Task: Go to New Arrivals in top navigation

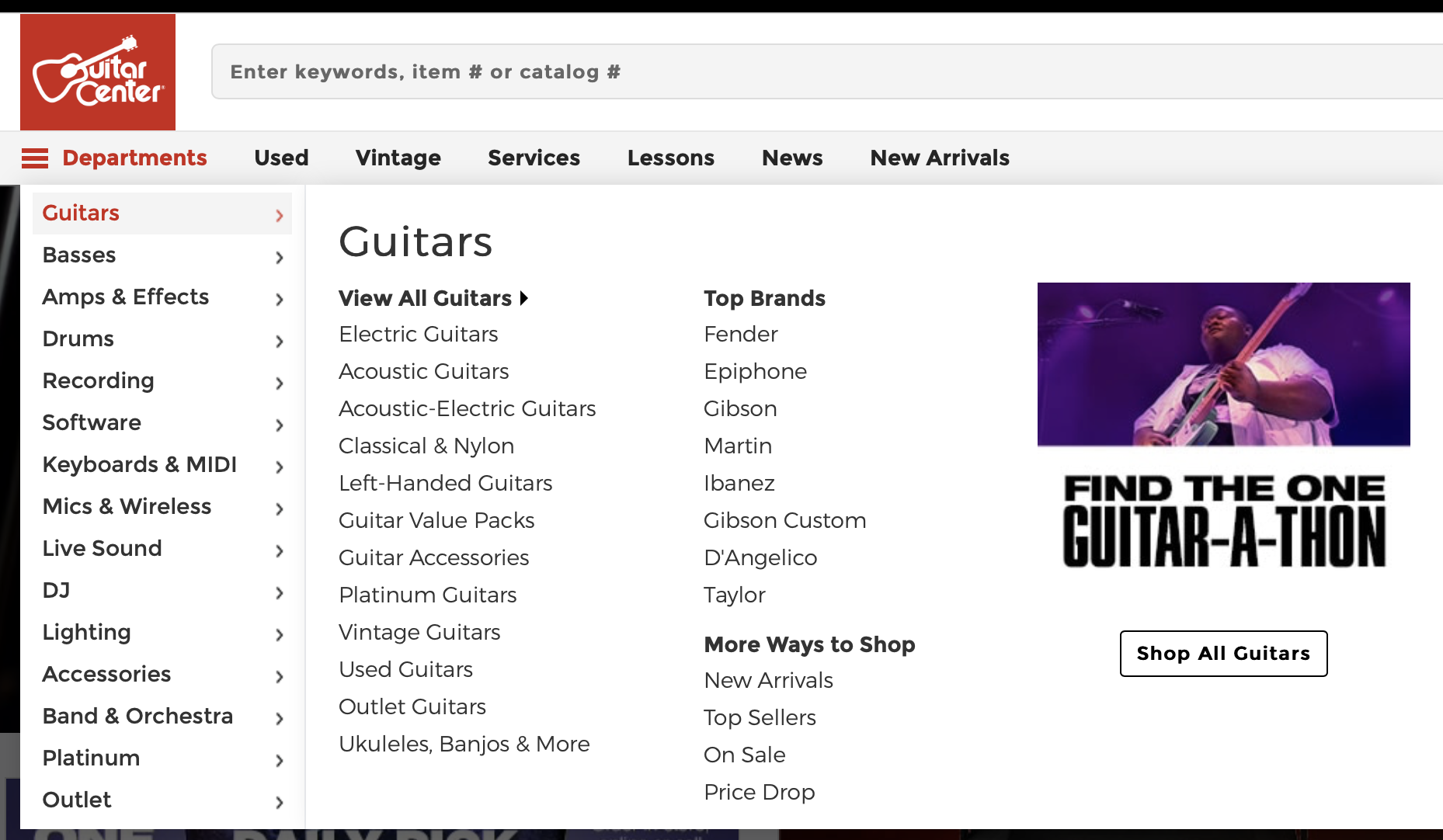Action: click(x=940, y=158)
